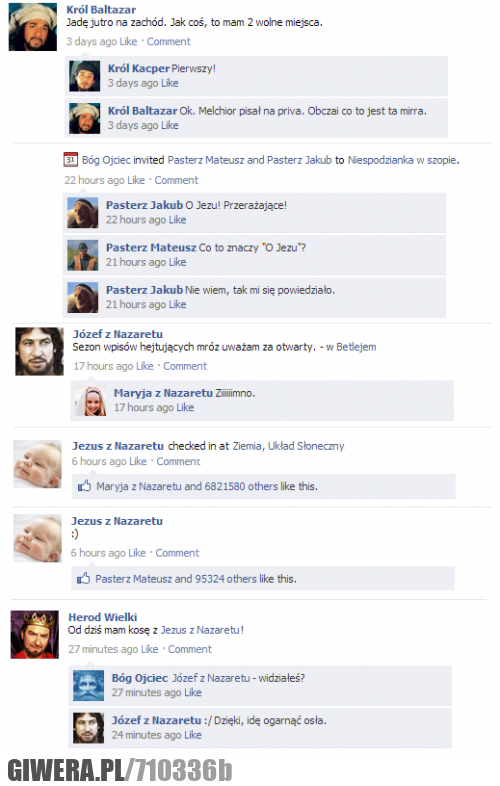
Task: Open Herod Wielki's crowned avatar
Action: coord(35,634)
